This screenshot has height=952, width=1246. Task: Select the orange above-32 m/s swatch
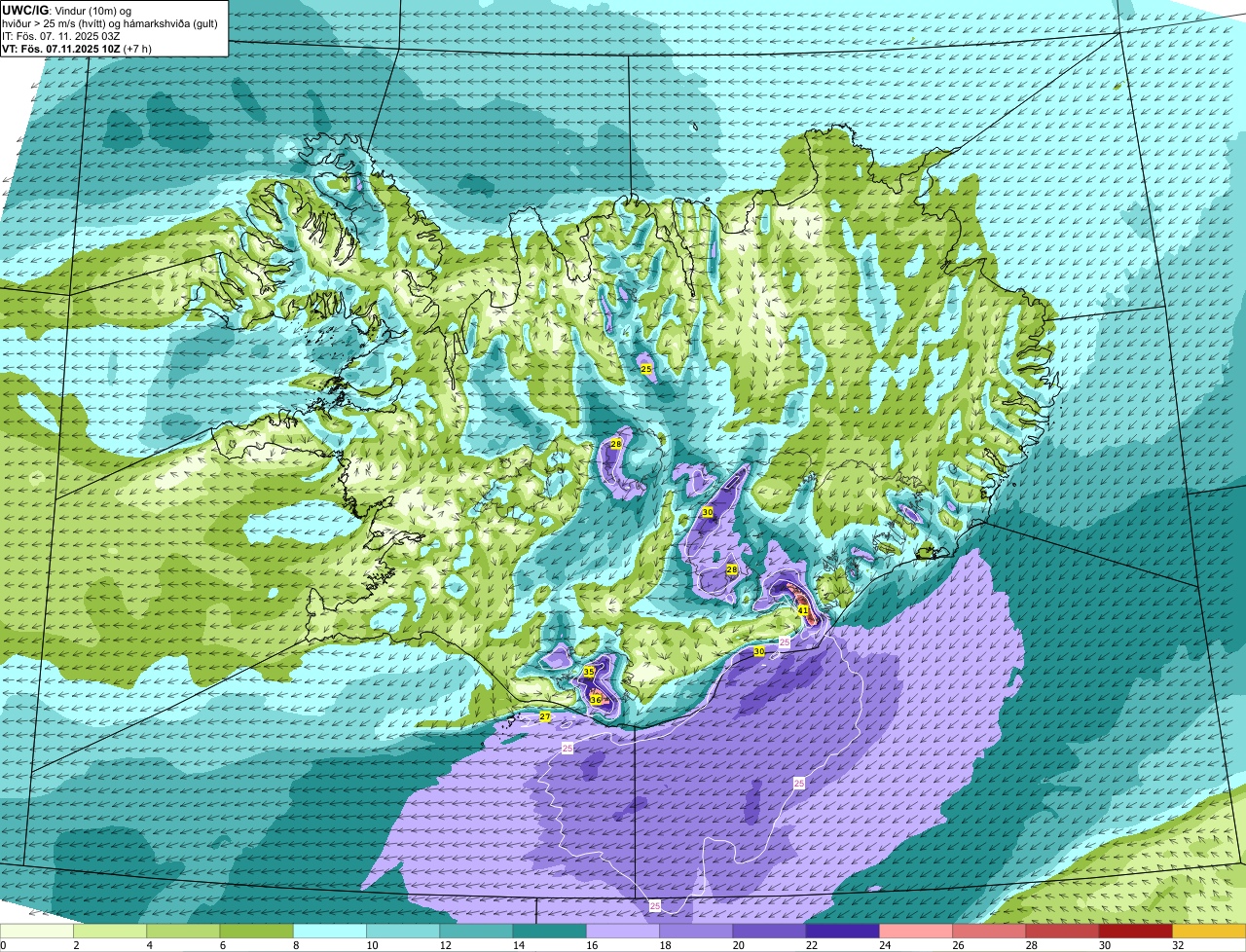[x=1210, y=932]
